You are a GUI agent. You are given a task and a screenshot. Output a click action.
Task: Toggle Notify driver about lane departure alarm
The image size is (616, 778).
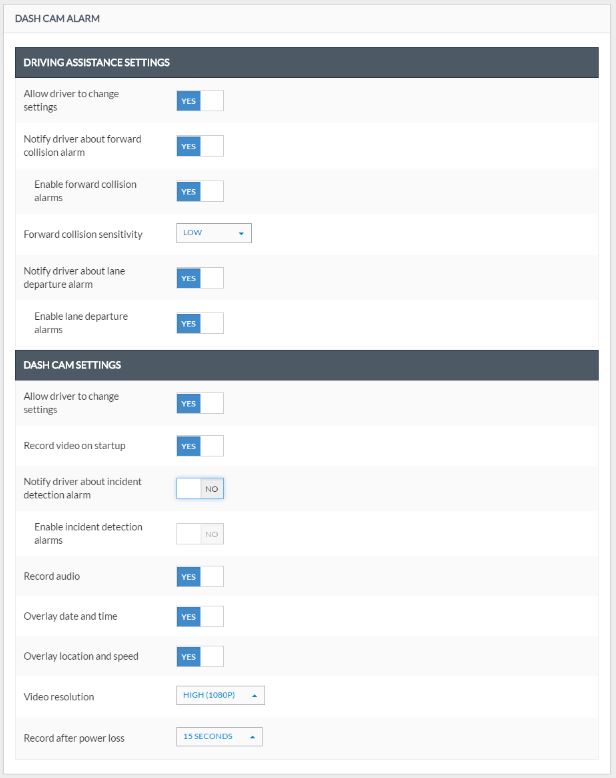click(x=200, y=278)
